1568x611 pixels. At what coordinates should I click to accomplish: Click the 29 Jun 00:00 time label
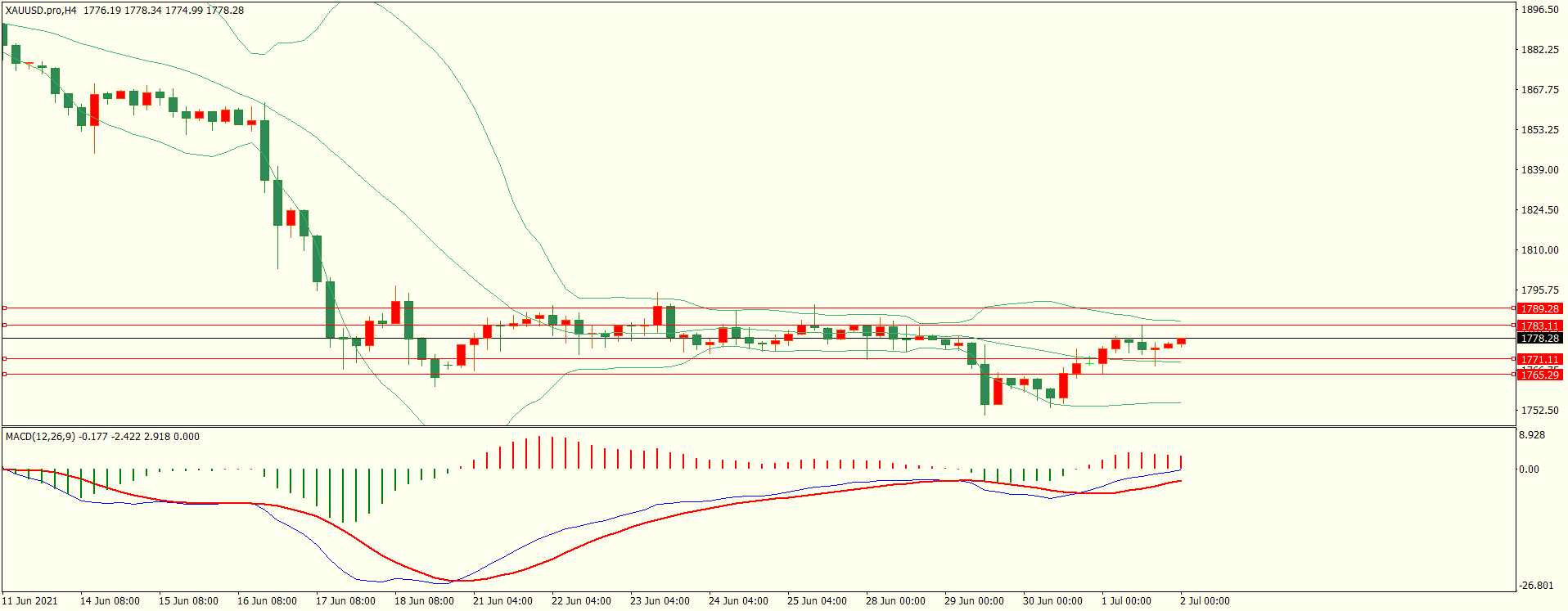pos(974,601)
